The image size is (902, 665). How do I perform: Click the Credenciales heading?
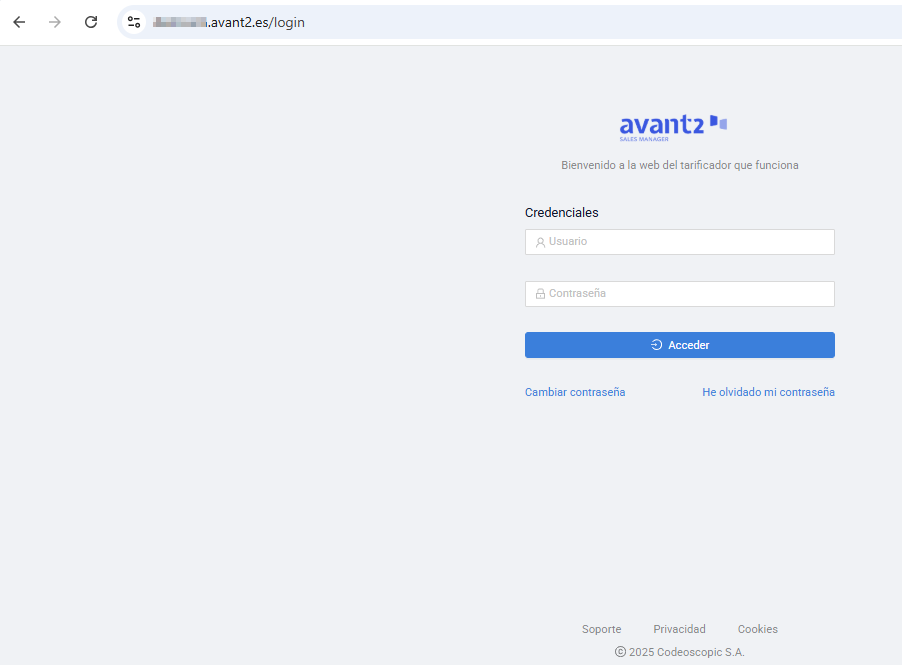pos(561,213)
